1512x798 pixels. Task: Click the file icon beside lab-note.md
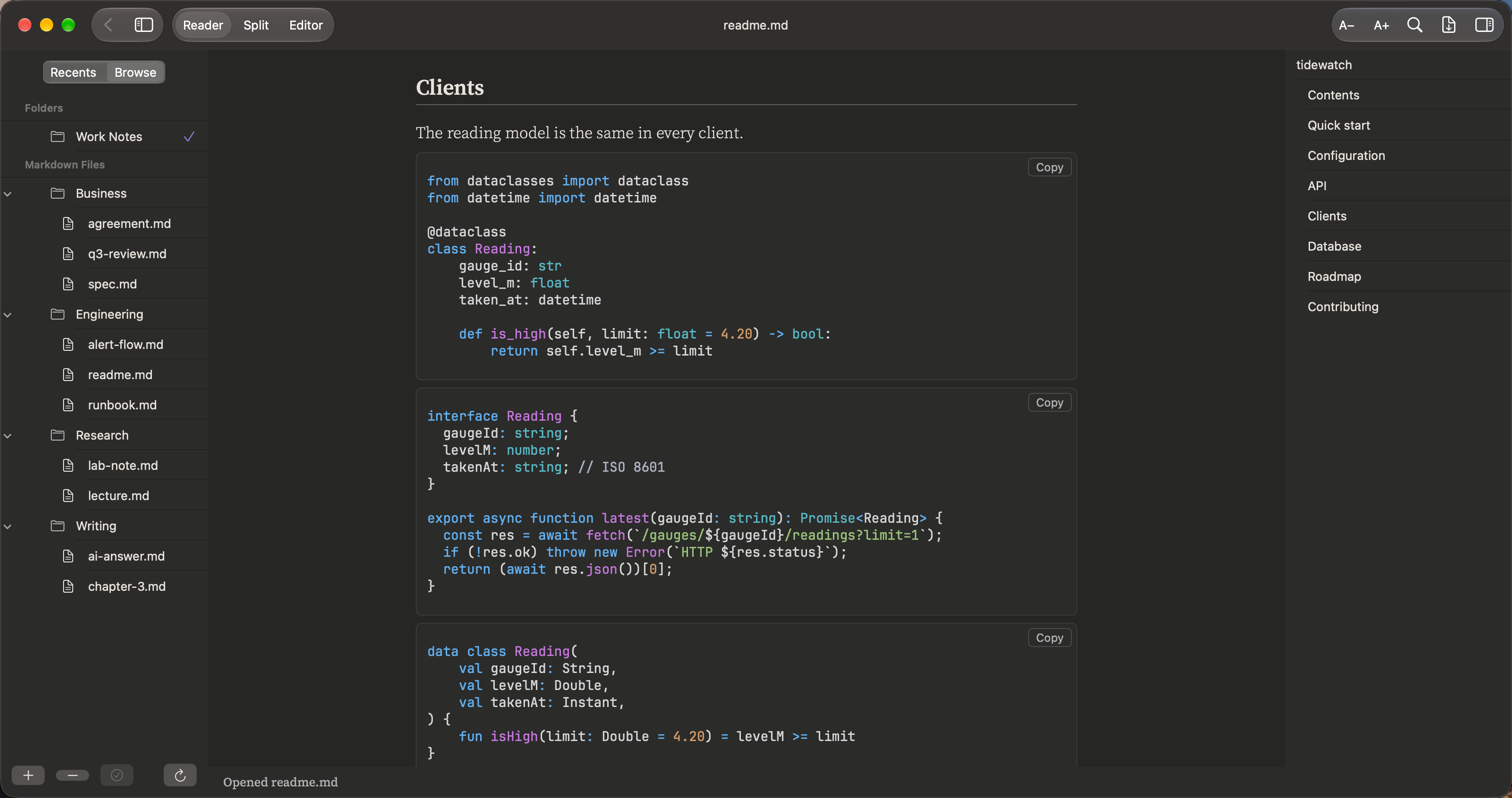tap(68, 466)
